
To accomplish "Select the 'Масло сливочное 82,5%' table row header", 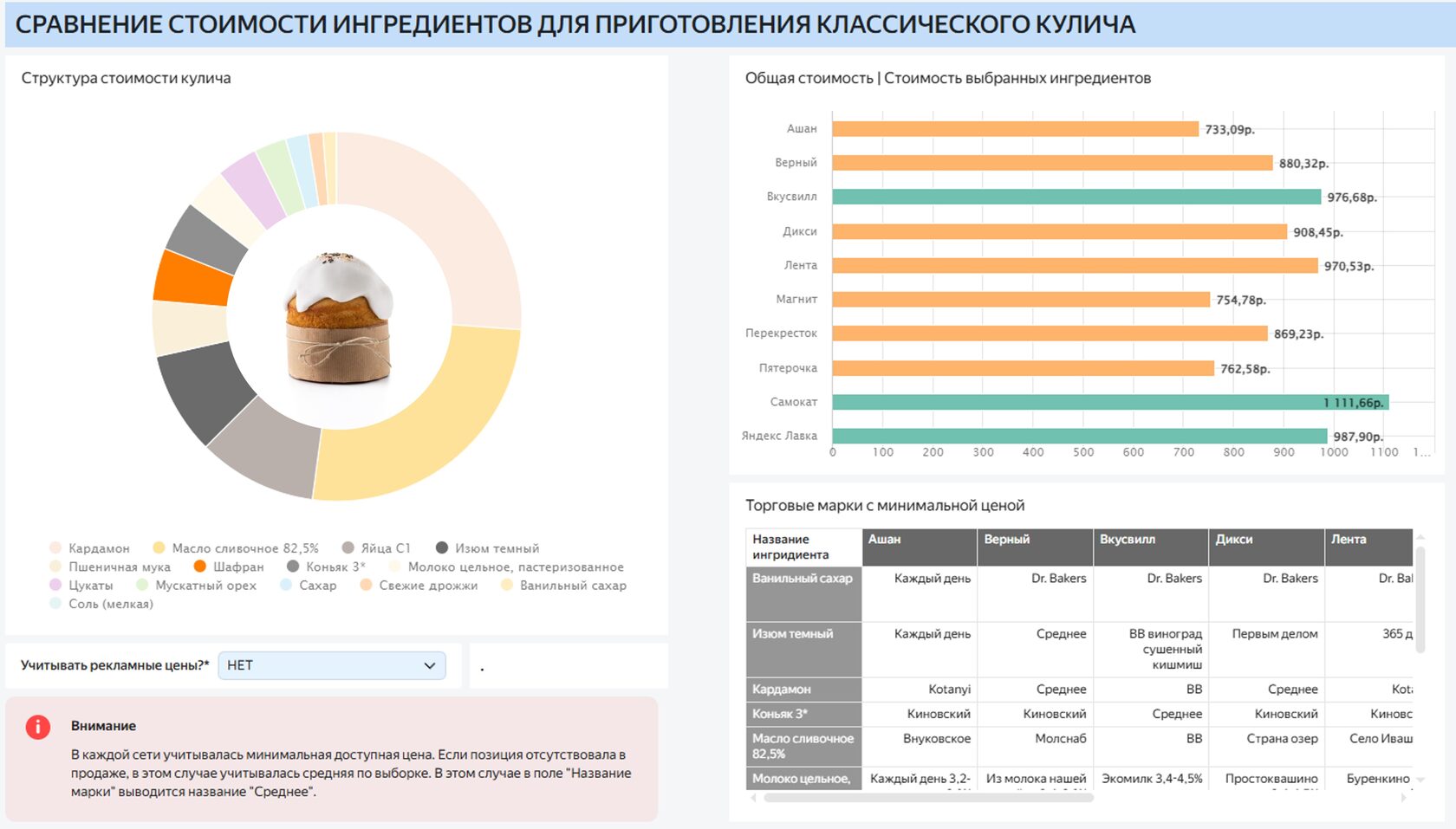I will pyautogui.click(x=803, y=746).
